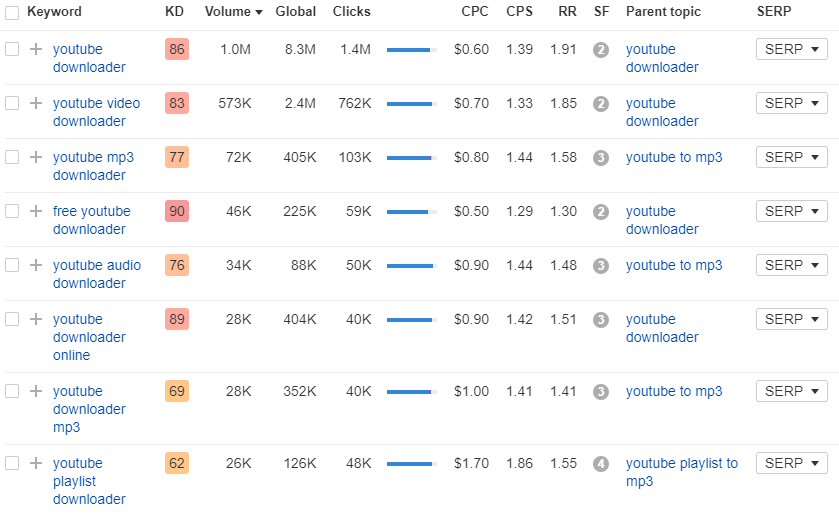Image resolution: width=839 pixels, height=516 pixels.
Task: Check the 'youtube audio downloader' row checkbox
Action: 12,265
